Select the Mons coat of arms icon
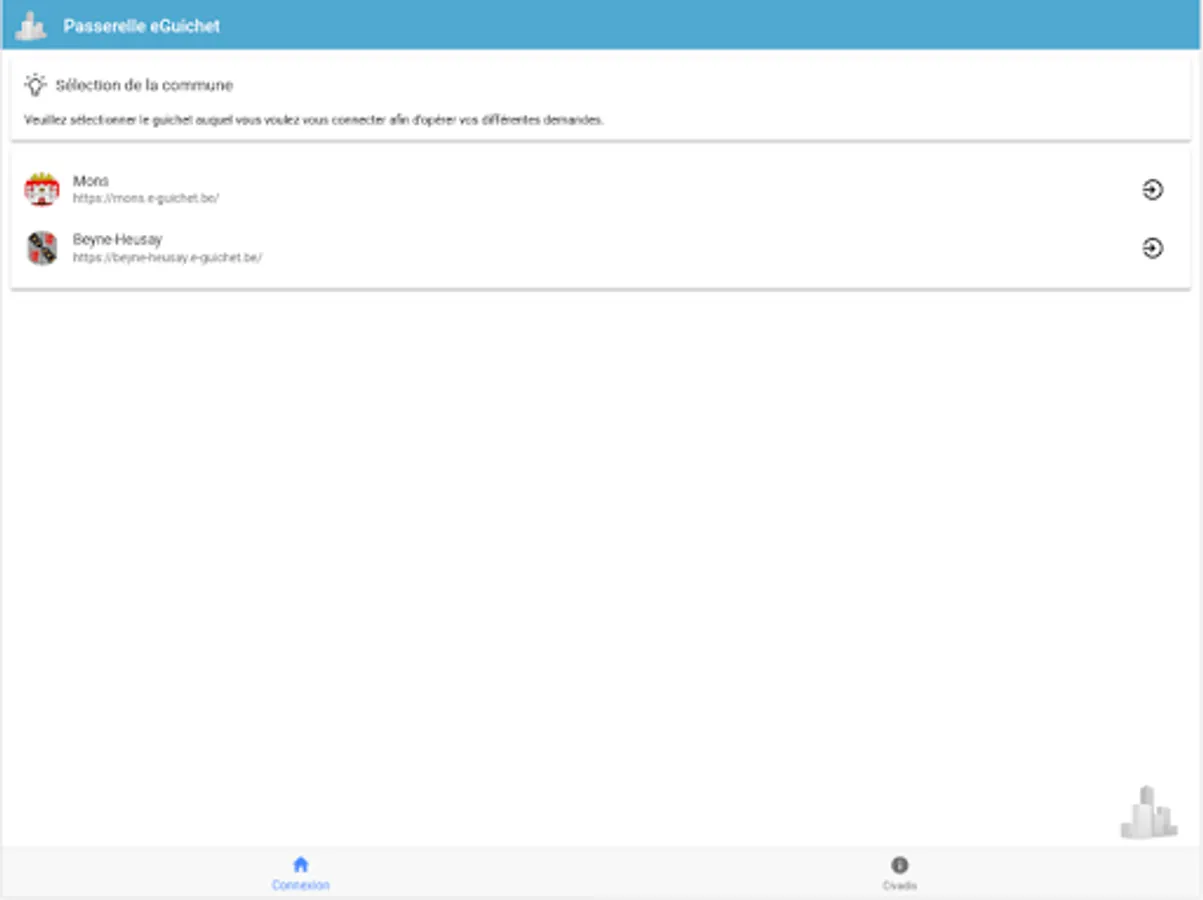The height and width of the screenshot is (900, 1203). click(40, 188)
